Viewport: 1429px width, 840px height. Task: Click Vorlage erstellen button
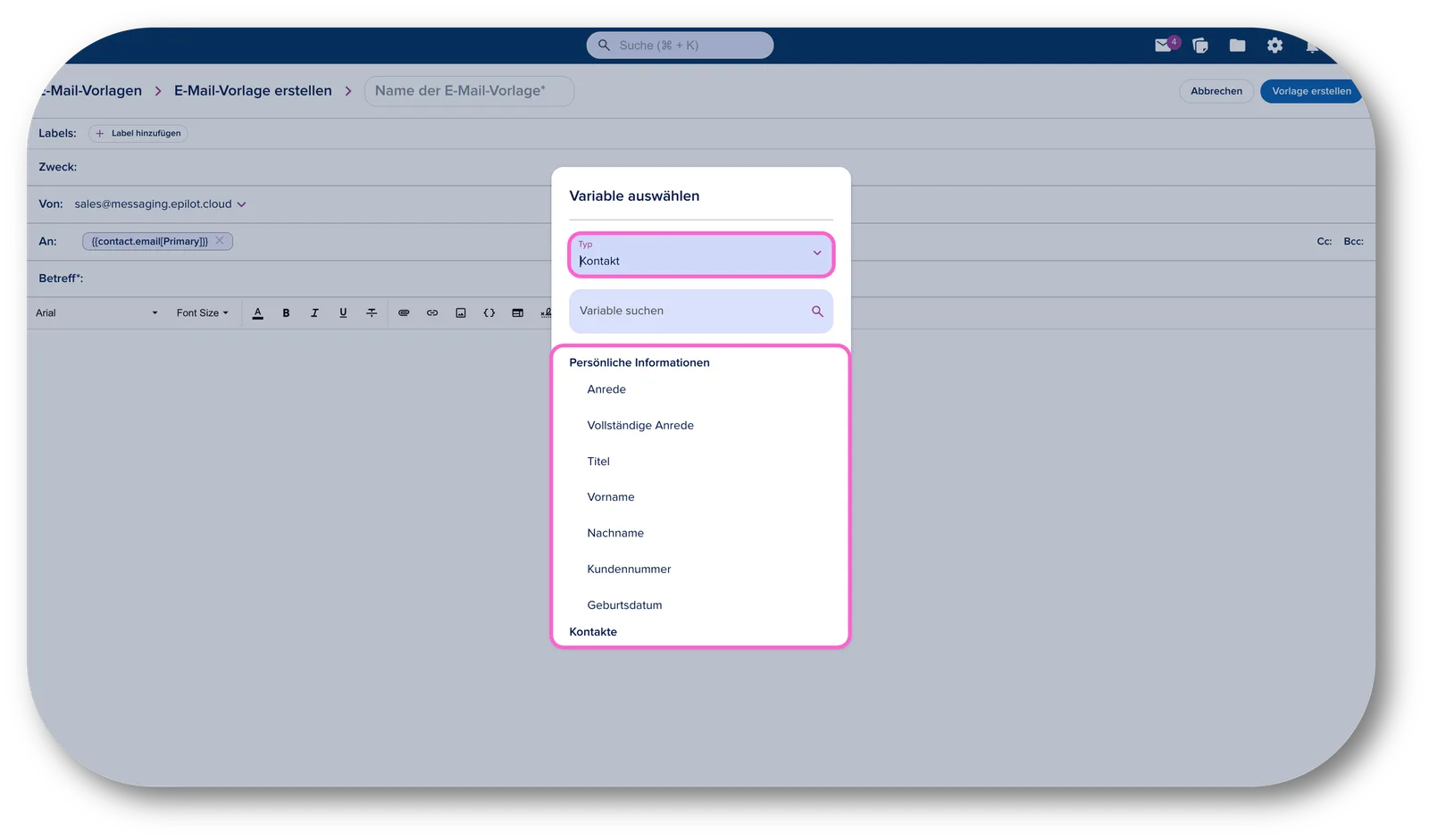pyautogui.click(x=1311, y=91)
